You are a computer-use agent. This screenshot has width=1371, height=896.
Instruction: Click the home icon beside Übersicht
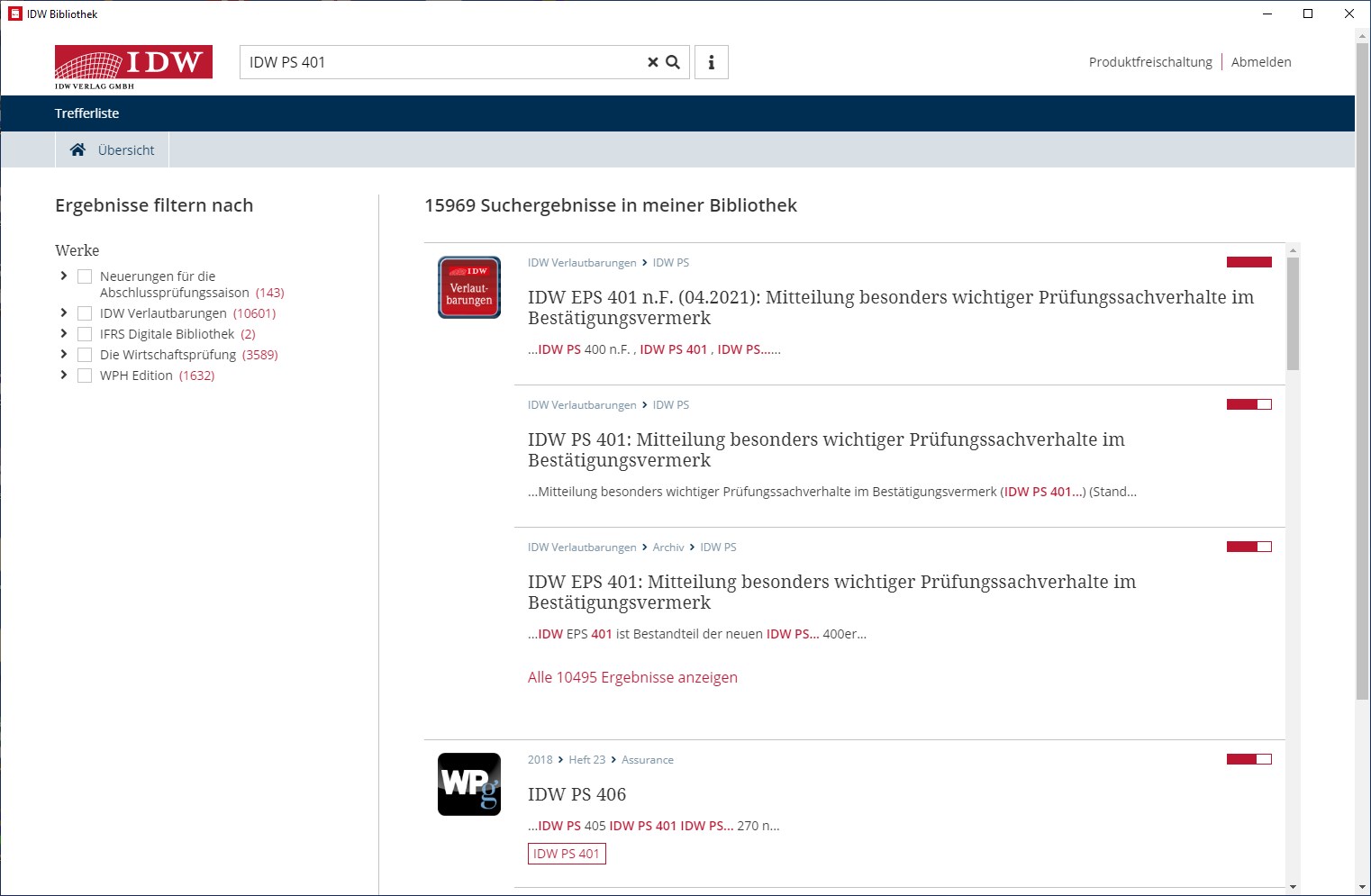pyautogui.click(x=78, y=149)
